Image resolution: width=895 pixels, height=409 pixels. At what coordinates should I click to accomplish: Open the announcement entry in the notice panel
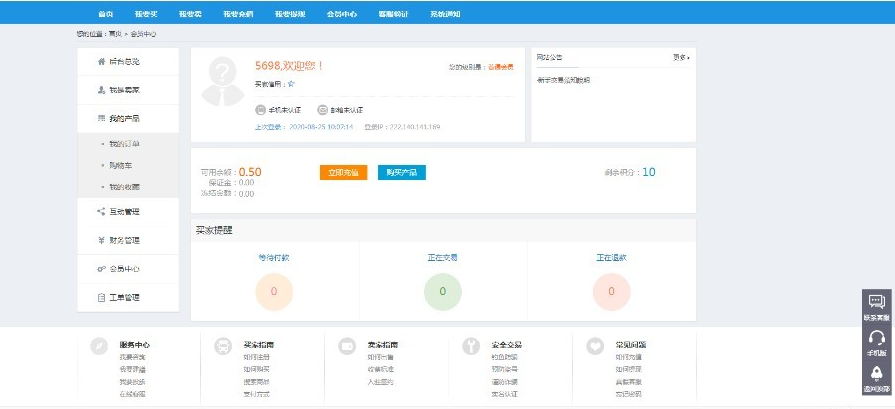pos(563,80)
